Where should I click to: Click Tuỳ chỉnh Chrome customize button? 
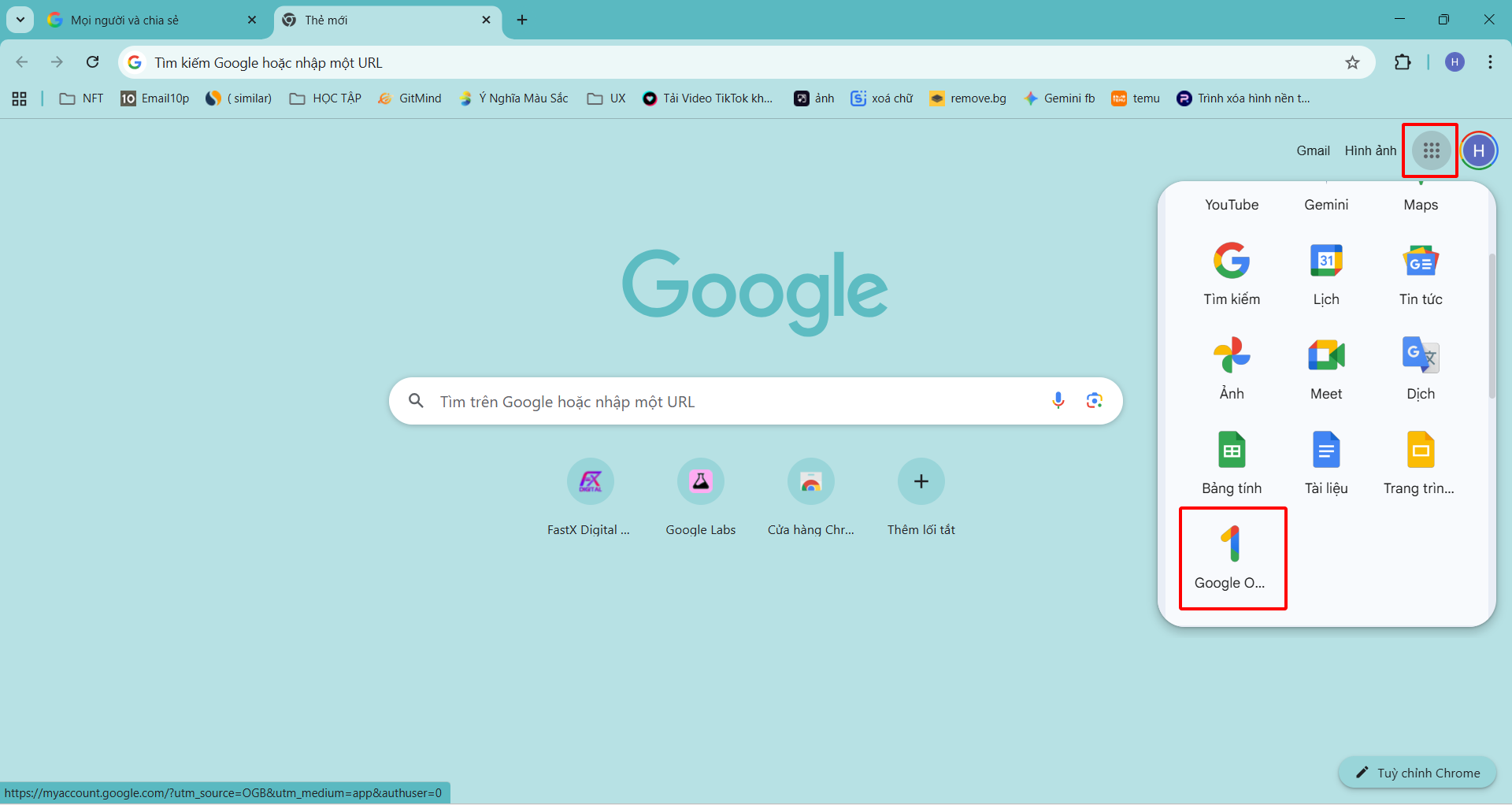click(x=1417, y=773)
